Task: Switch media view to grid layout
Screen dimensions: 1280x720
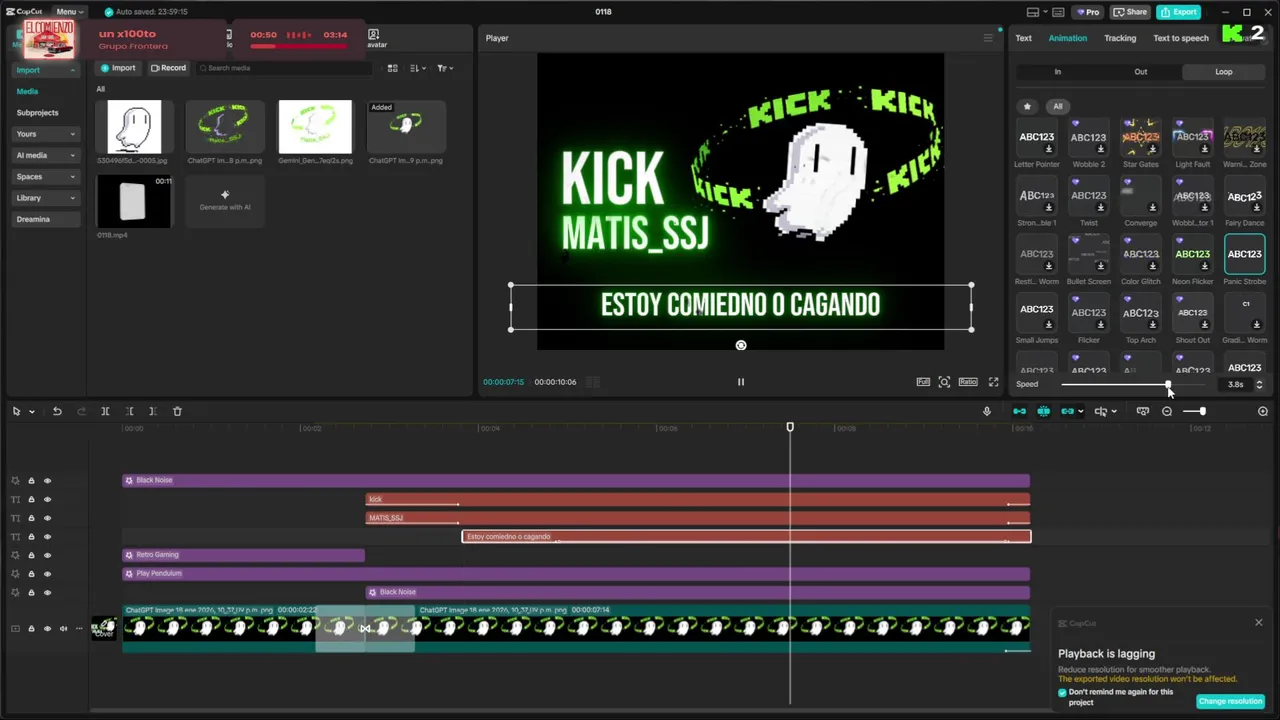Action: (x=393, y=68)
